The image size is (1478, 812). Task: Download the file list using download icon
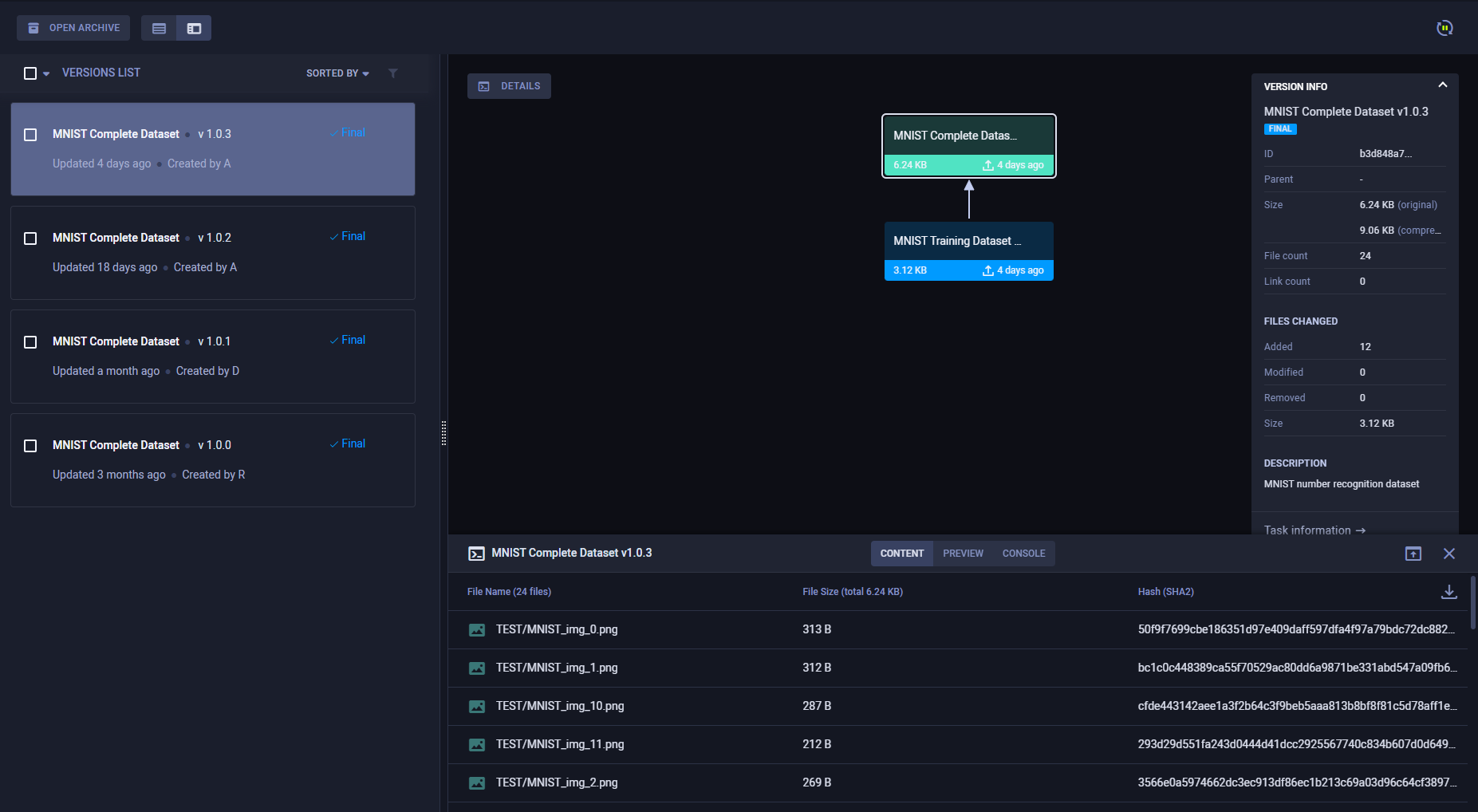1448,592
